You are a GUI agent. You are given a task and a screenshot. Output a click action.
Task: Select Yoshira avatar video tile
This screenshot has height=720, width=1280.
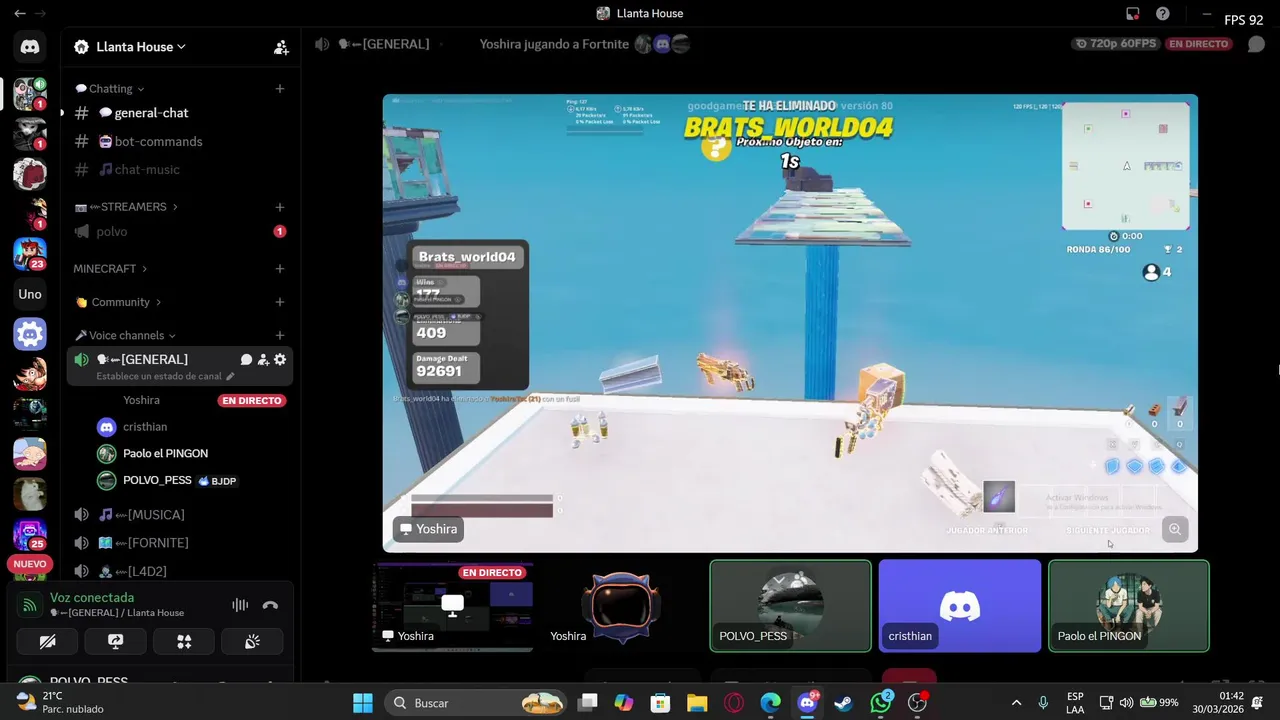(x=621, y=606)
